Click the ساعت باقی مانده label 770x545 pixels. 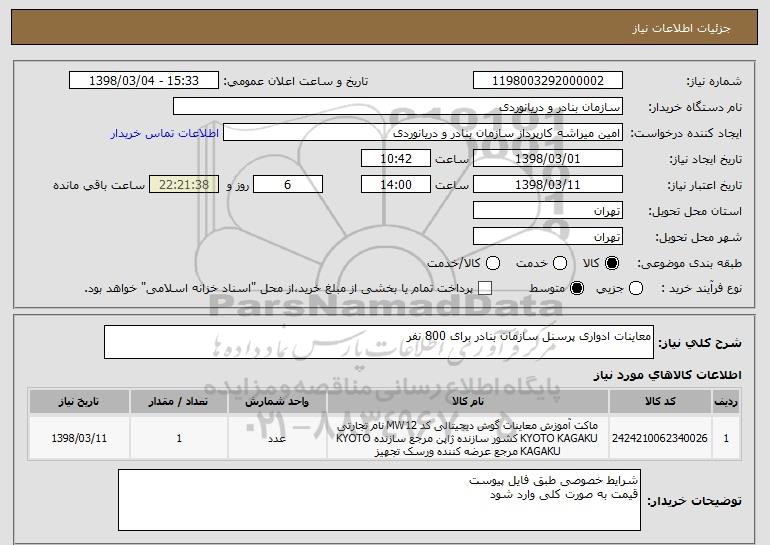99,185
